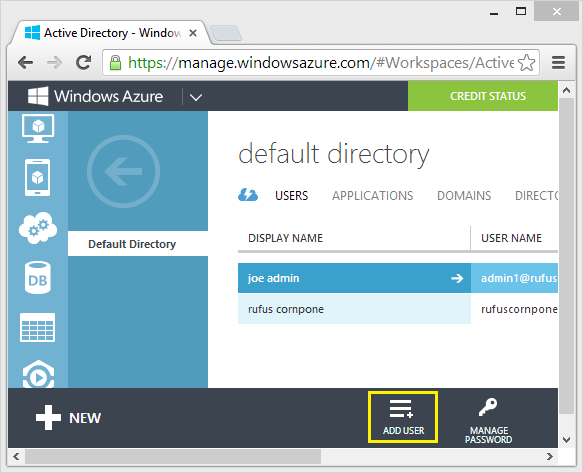This screenshot has height=473, width=583.
Task: Switch to DOMAINS tab
Action: [464, 196]
